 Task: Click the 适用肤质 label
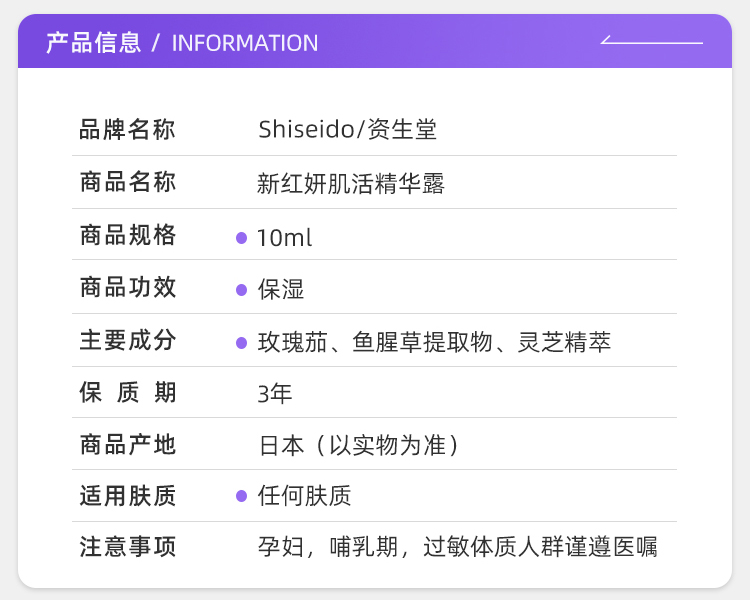point(128,496)
